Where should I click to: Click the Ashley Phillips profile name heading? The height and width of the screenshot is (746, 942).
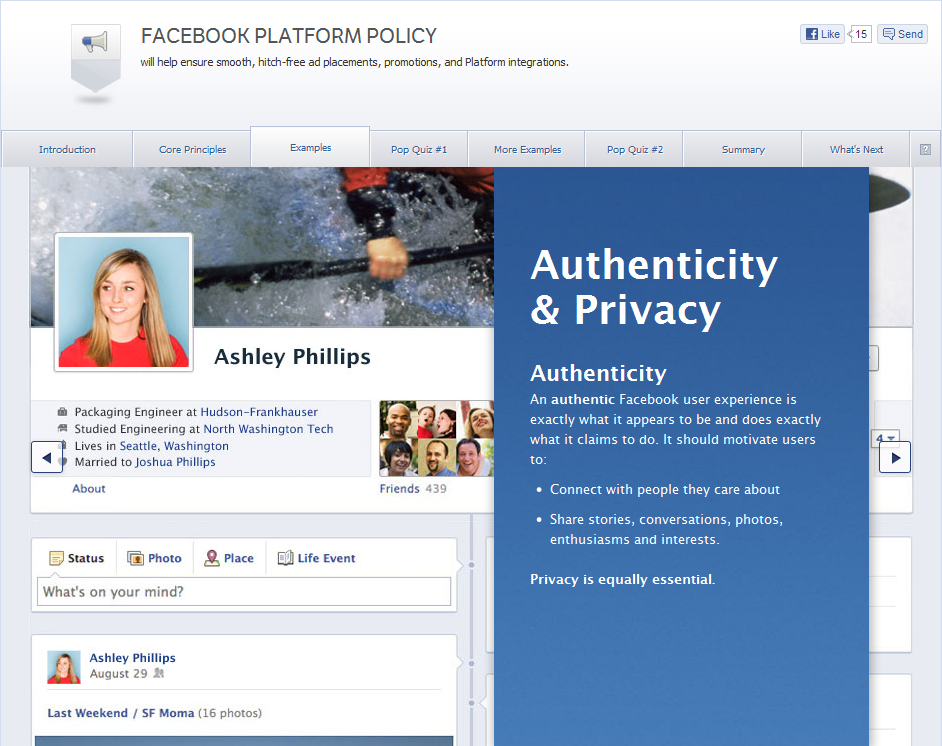click(x=292, y=356)
